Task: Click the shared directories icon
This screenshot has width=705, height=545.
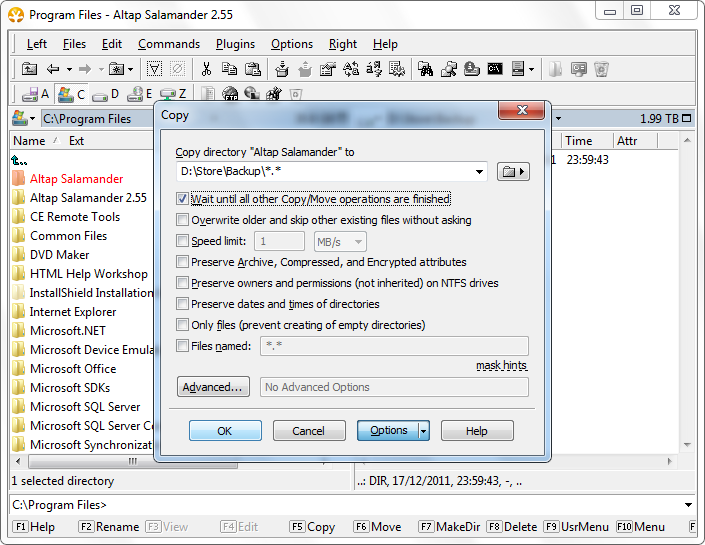Action: pos(471,69)
